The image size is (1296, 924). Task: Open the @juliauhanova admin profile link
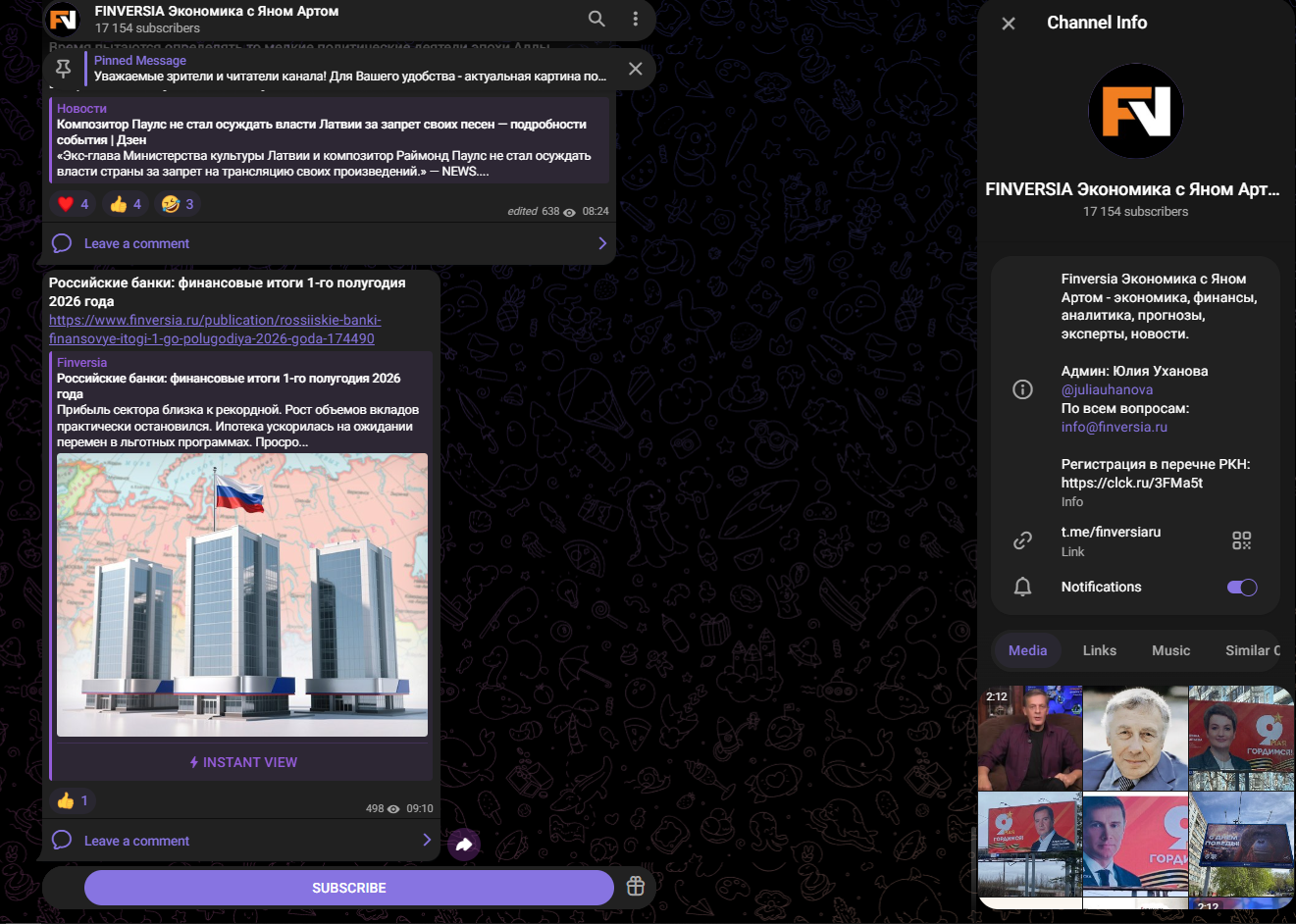click(x=1107, y=389)
